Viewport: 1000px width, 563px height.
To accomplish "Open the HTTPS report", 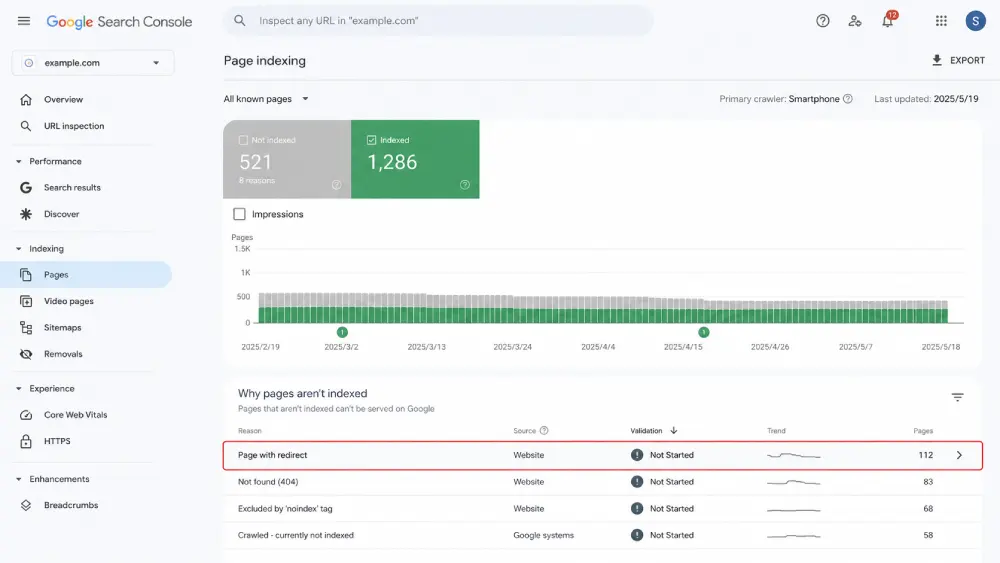I will tap(57, 441).
